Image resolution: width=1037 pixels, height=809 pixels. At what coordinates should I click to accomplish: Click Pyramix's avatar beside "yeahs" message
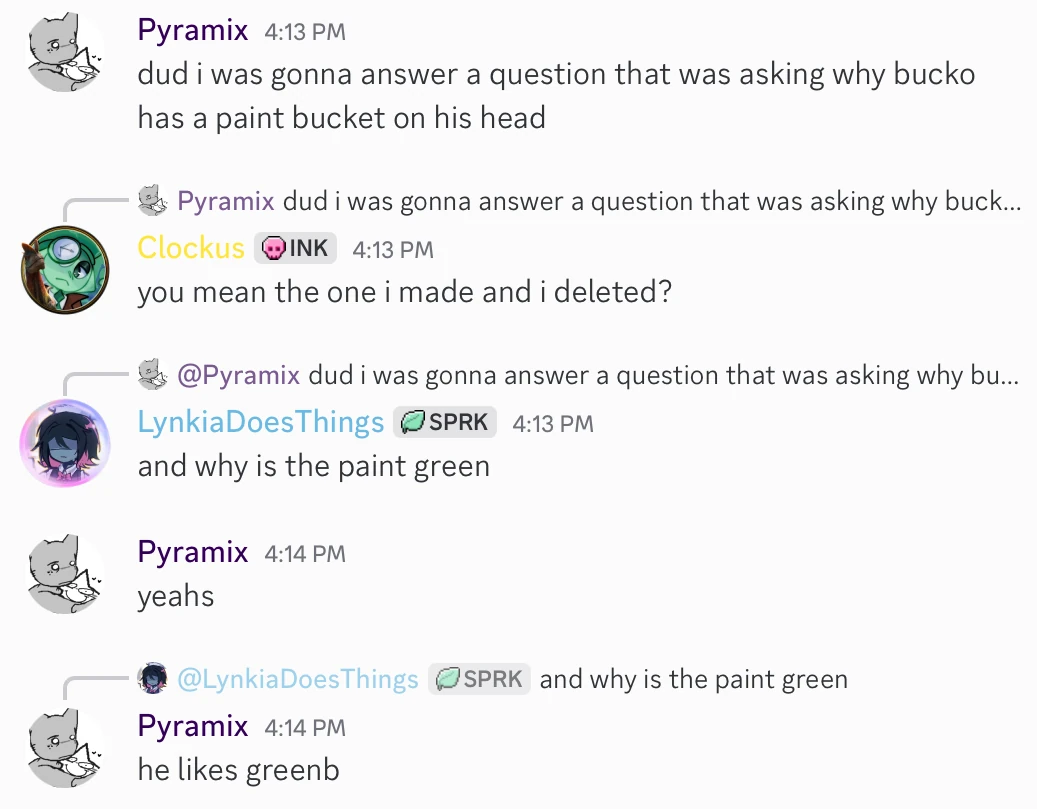tap(64, 573)
